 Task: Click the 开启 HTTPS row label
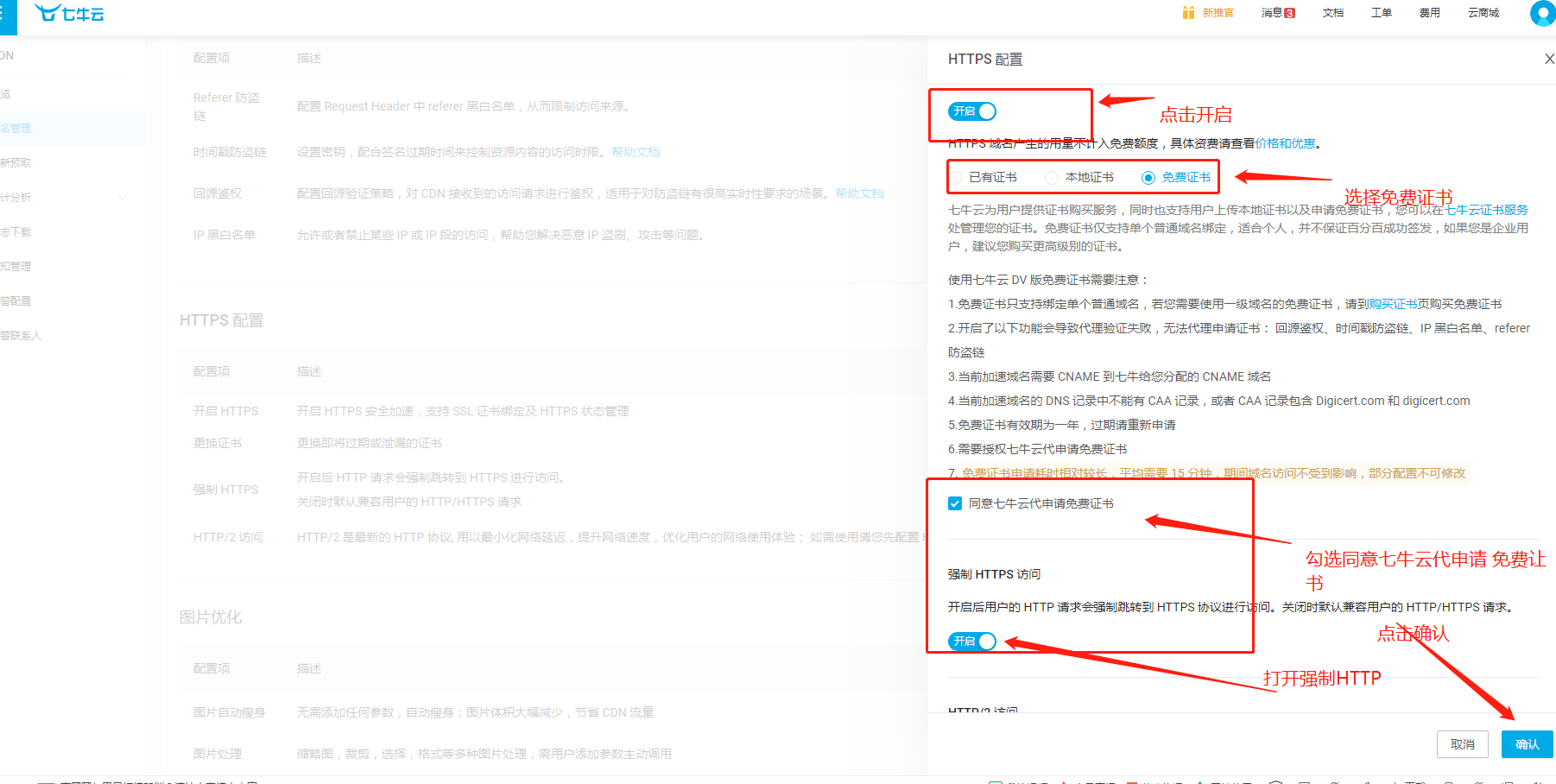226,411
